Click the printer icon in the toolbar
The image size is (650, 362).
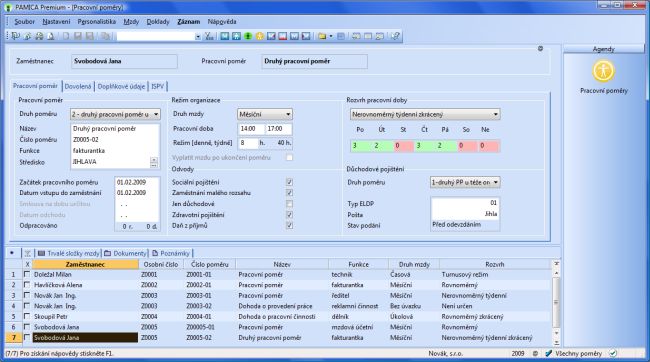(39, 36)
